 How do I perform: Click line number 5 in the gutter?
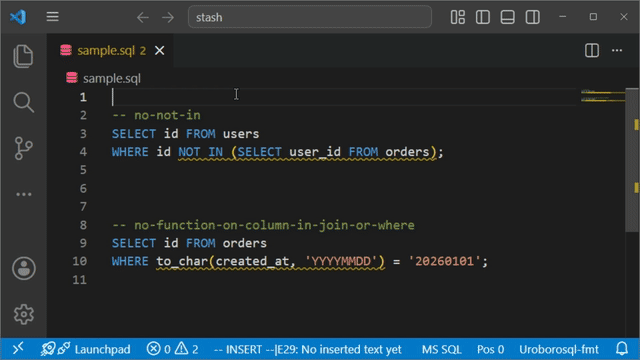[83, 170]
